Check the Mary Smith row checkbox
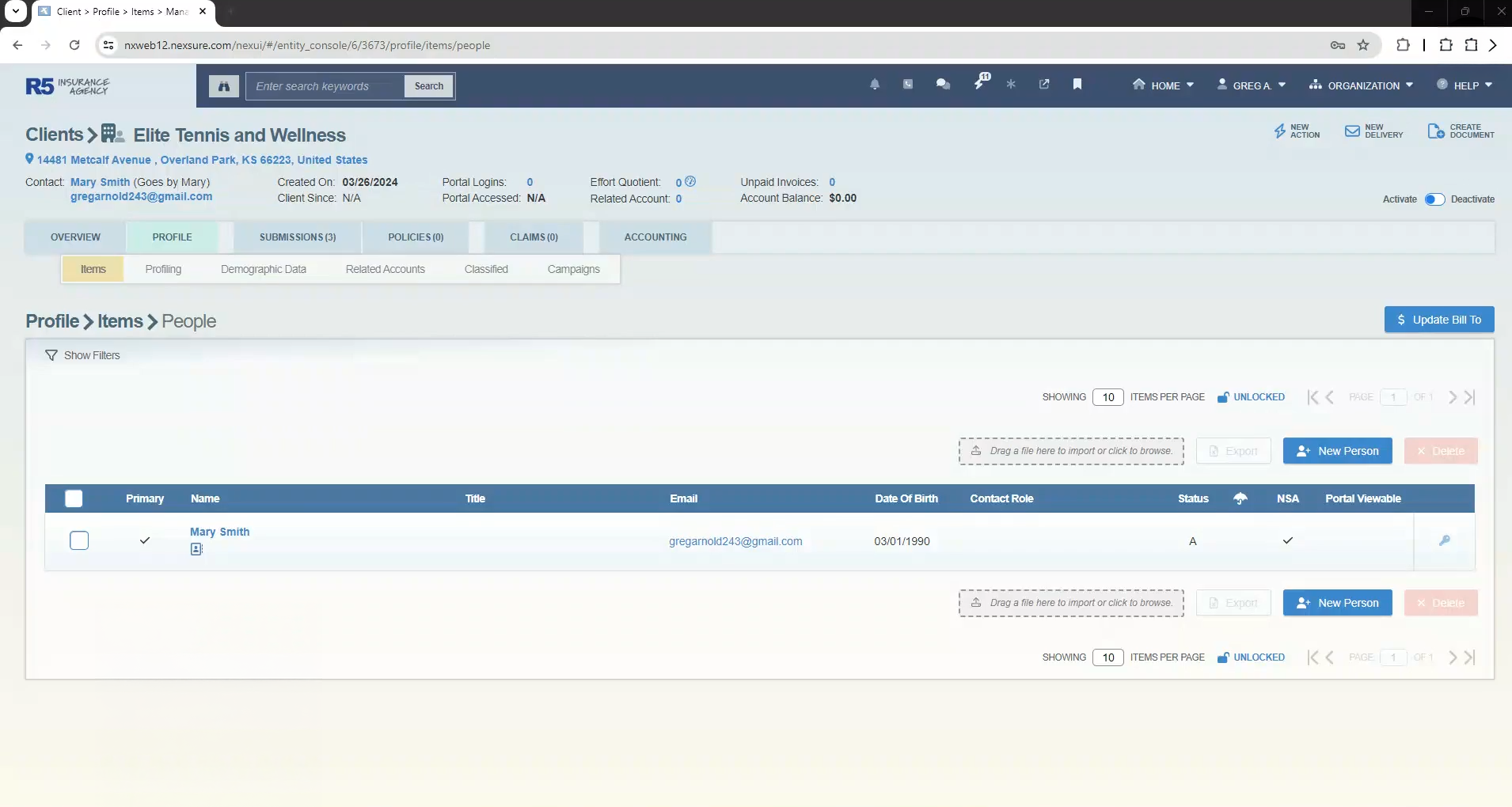 point(79,540)
